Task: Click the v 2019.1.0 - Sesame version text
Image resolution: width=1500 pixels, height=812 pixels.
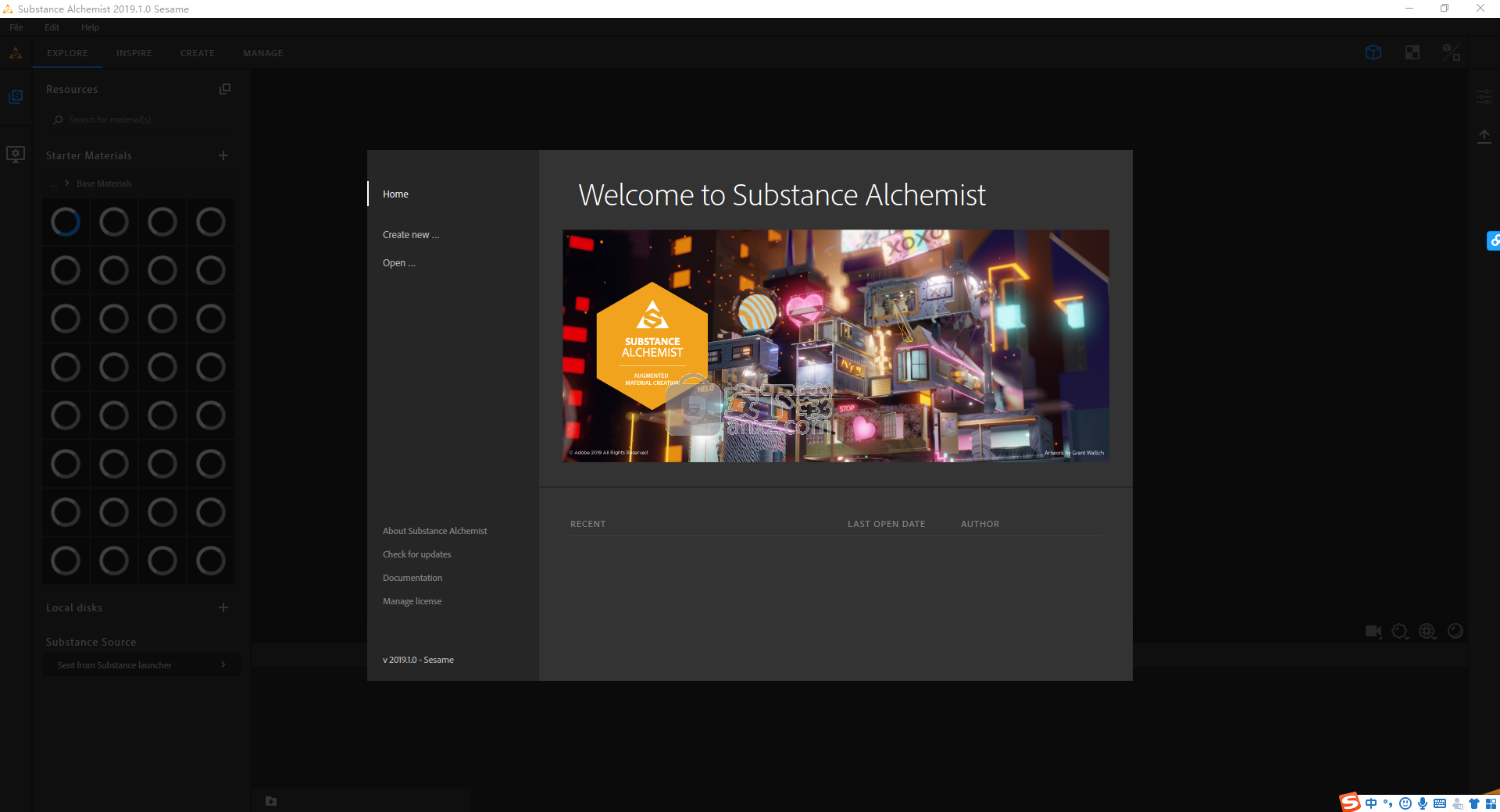Action: coord(418,660)
